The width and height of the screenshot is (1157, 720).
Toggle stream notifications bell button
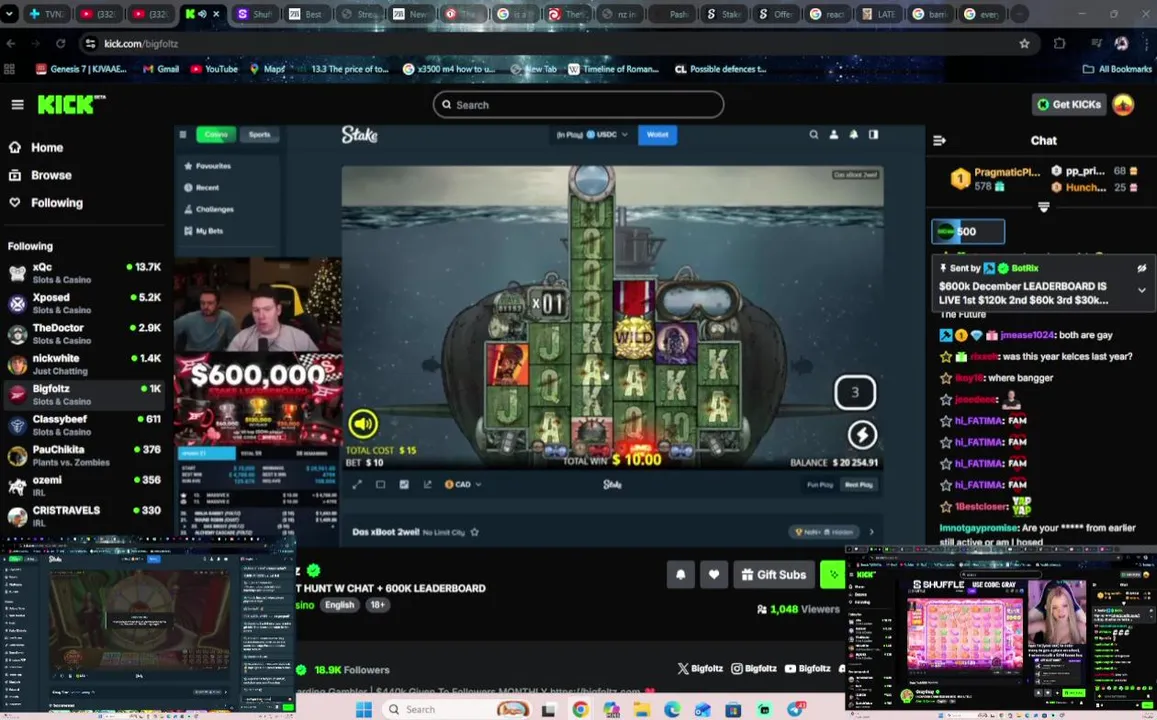[x=680, y=575]
